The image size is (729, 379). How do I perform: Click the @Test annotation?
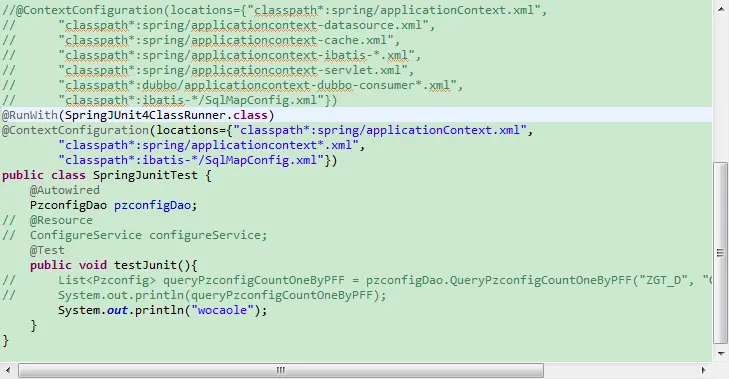coord(47,250)
